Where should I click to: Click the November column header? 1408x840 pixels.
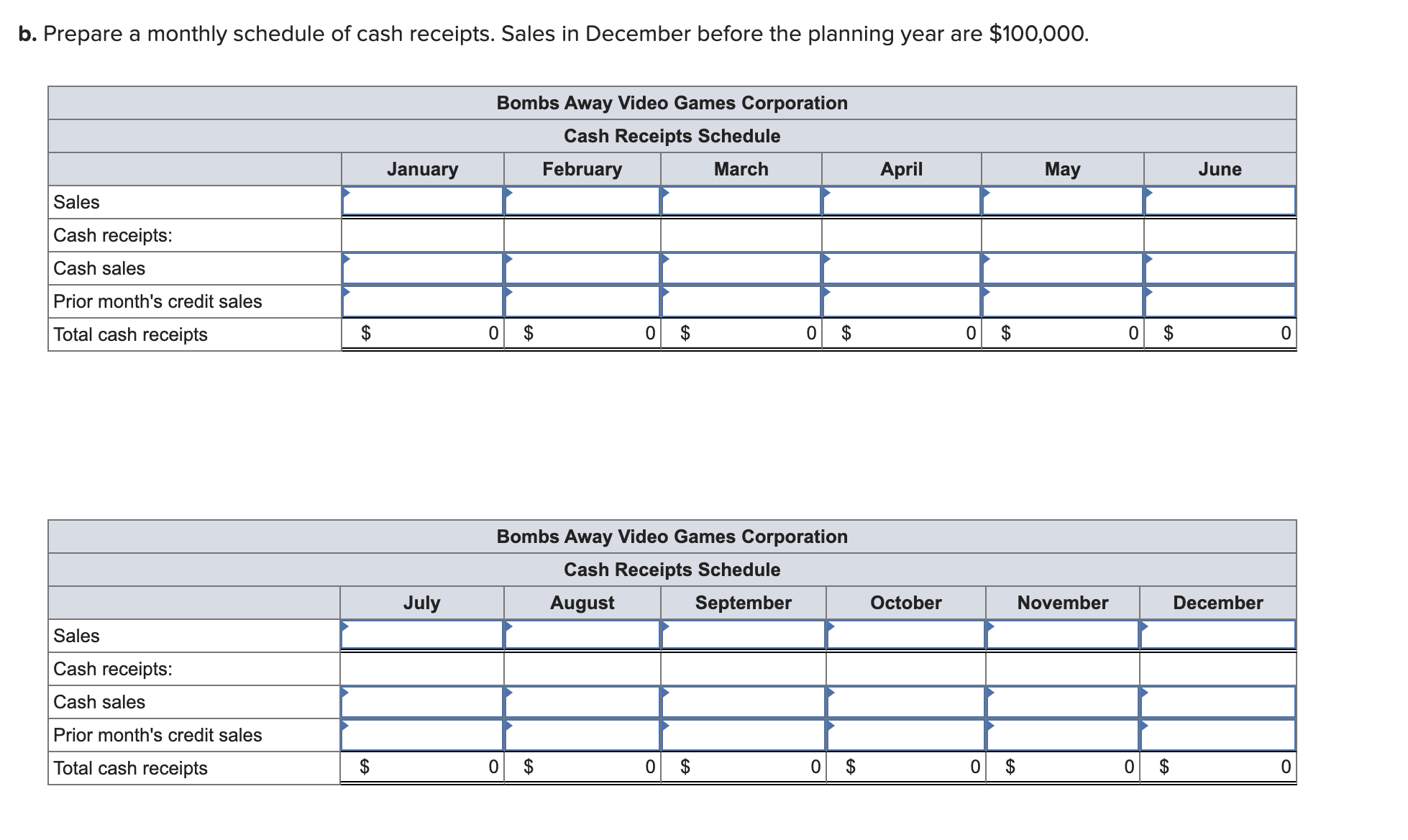(x=1063, y=603)
